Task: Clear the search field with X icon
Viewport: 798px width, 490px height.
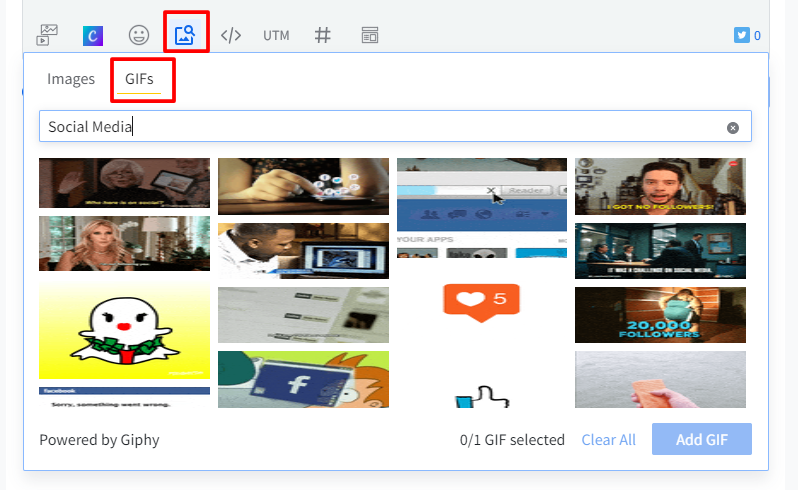Action: [733, 127]
